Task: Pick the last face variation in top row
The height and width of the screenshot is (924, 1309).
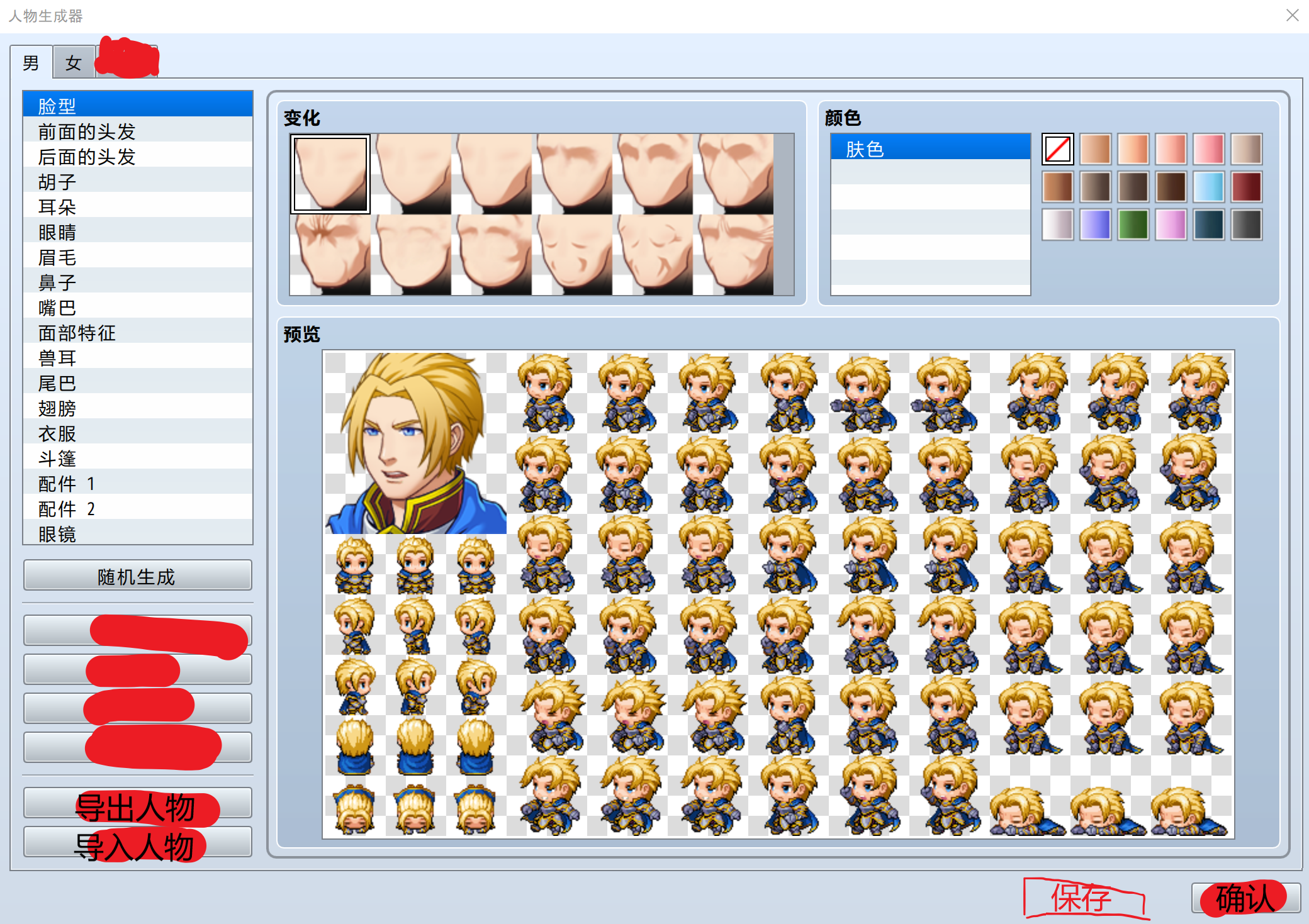Action: [733, 174]
